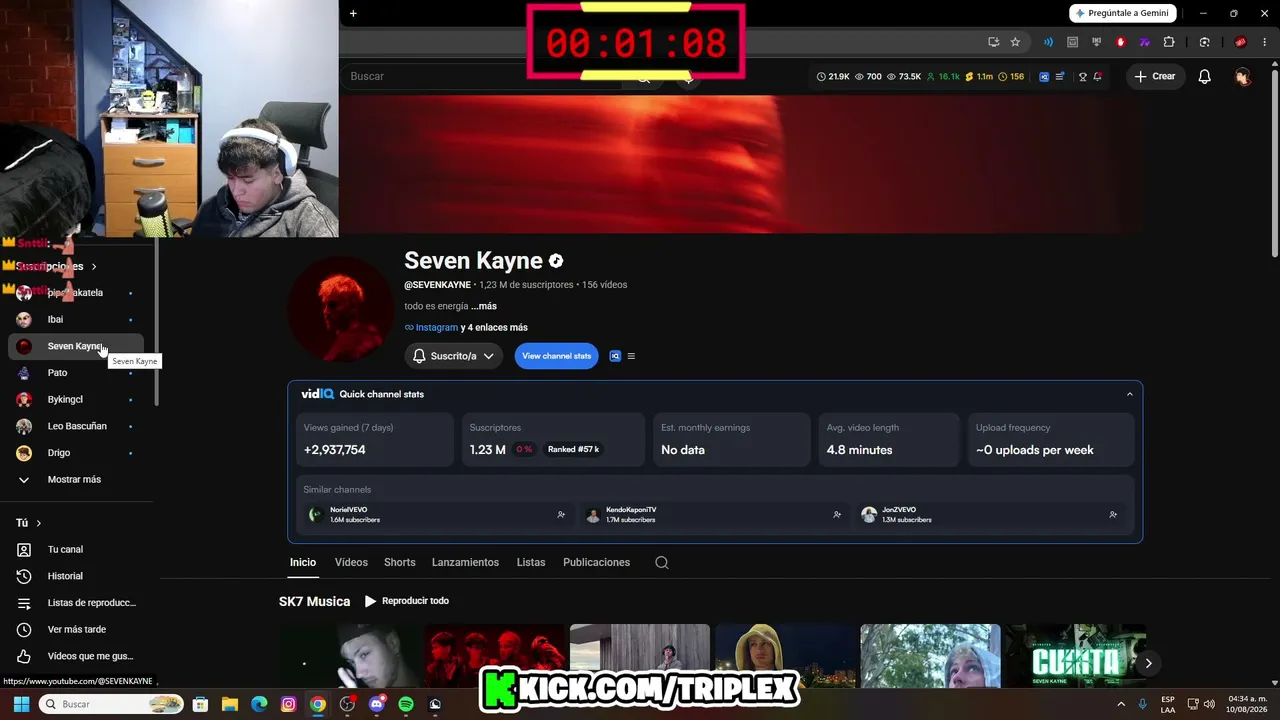Go to Tu canal in sidebar
1280x720 pixels.
pos(75,549)
